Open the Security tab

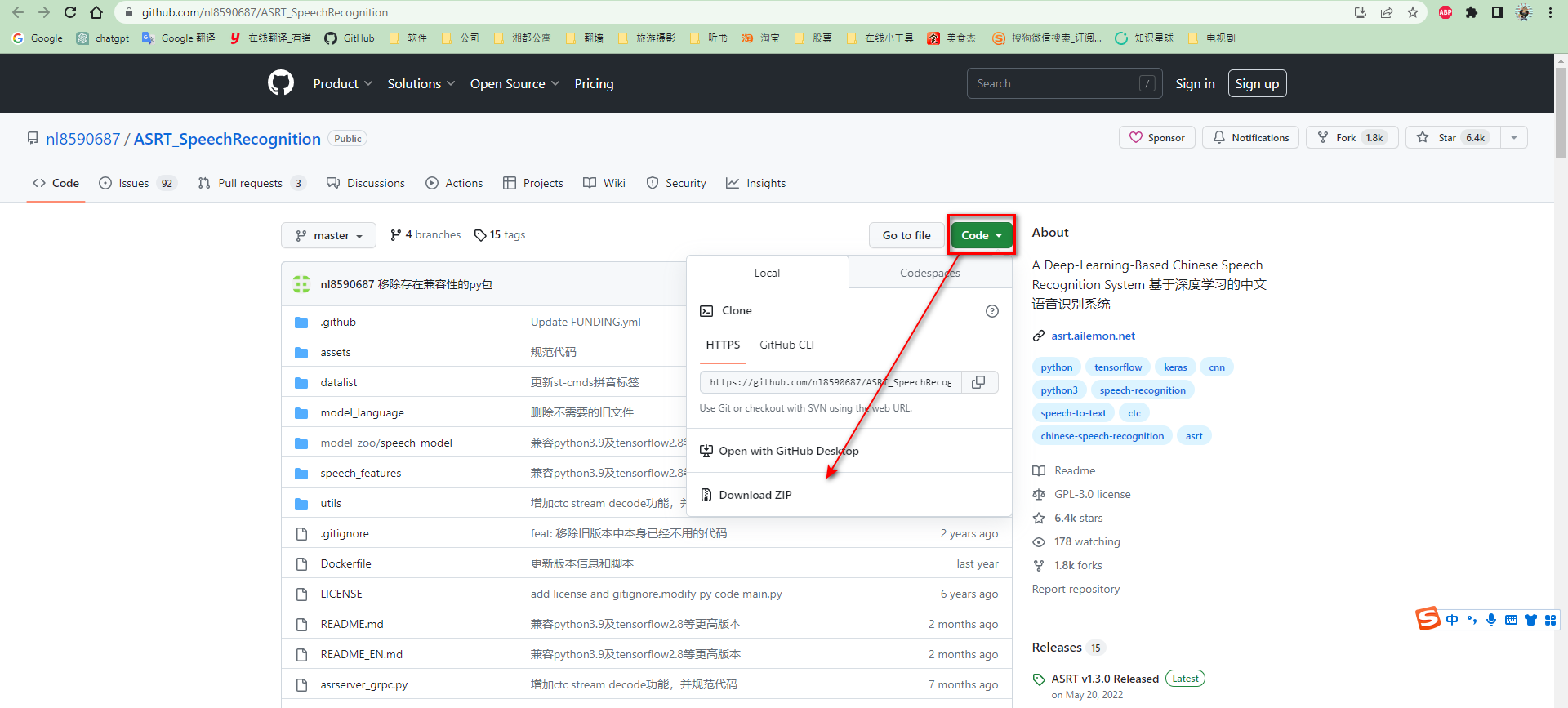(x=676, y=183)
